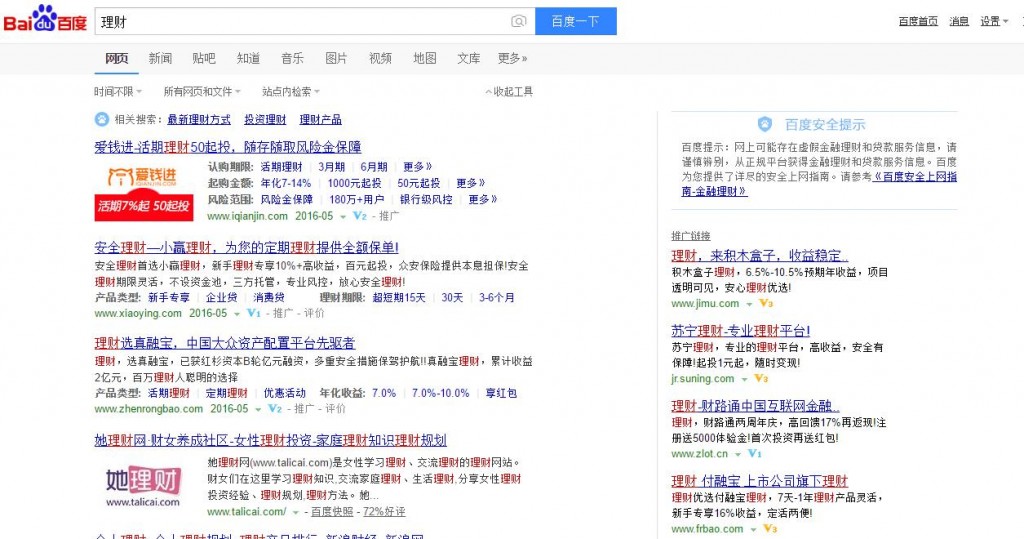
Task: Click 评价 link beside www.xiaoying.com
Action: point(314,313)
